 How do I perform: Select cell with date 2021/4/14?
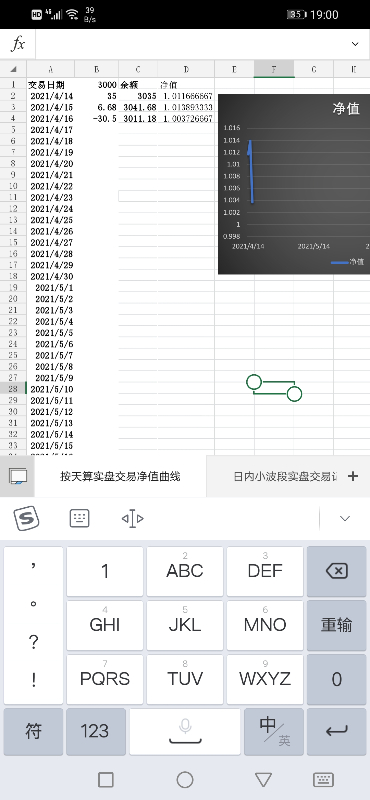tap(51, 95)
